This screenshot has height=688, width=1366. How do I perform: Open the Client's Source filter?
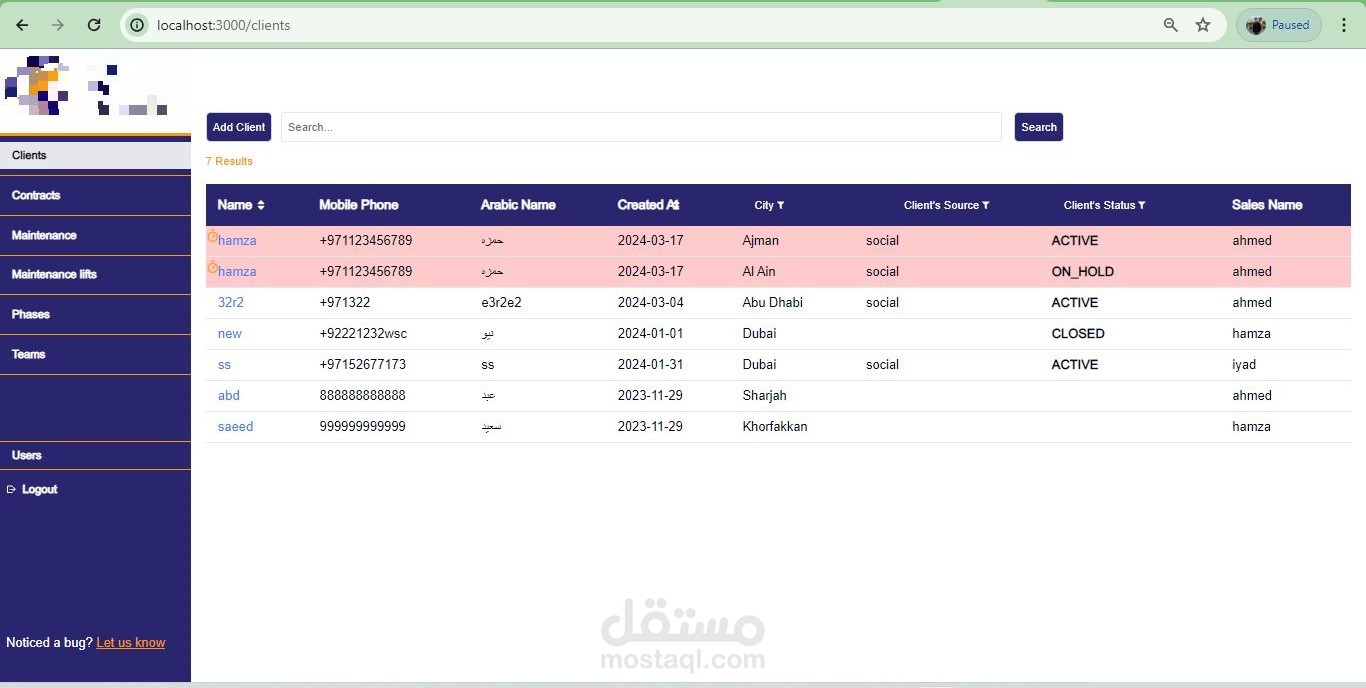coord(986,205)
